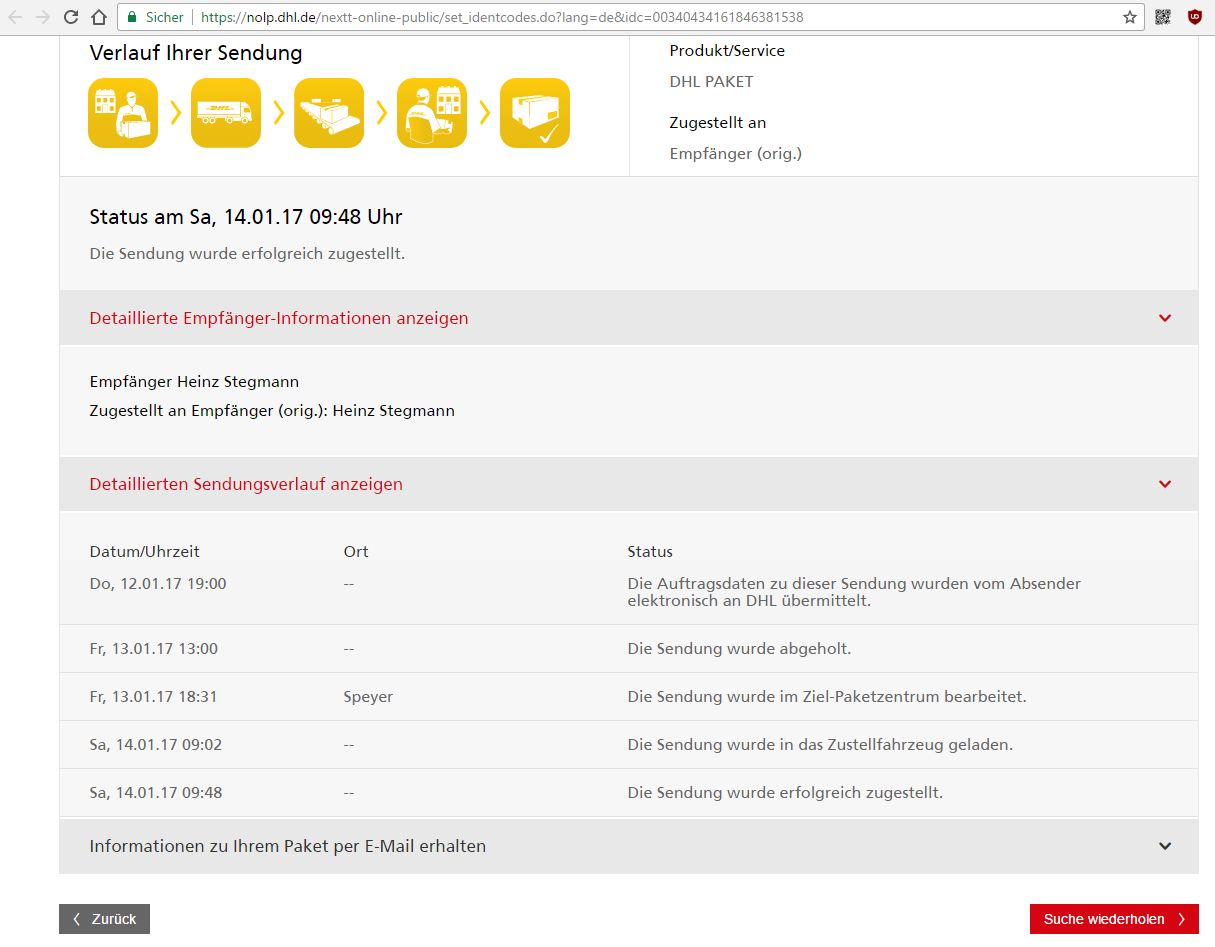Expand email info section with dark chevron

(1165, 846)
